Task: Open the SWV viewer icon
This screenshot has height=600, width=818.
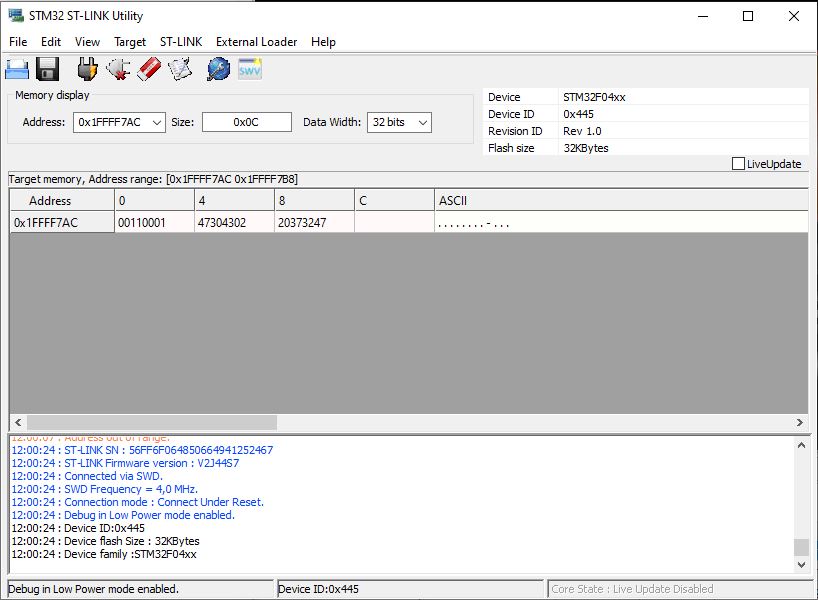Action: pos(249,69)
